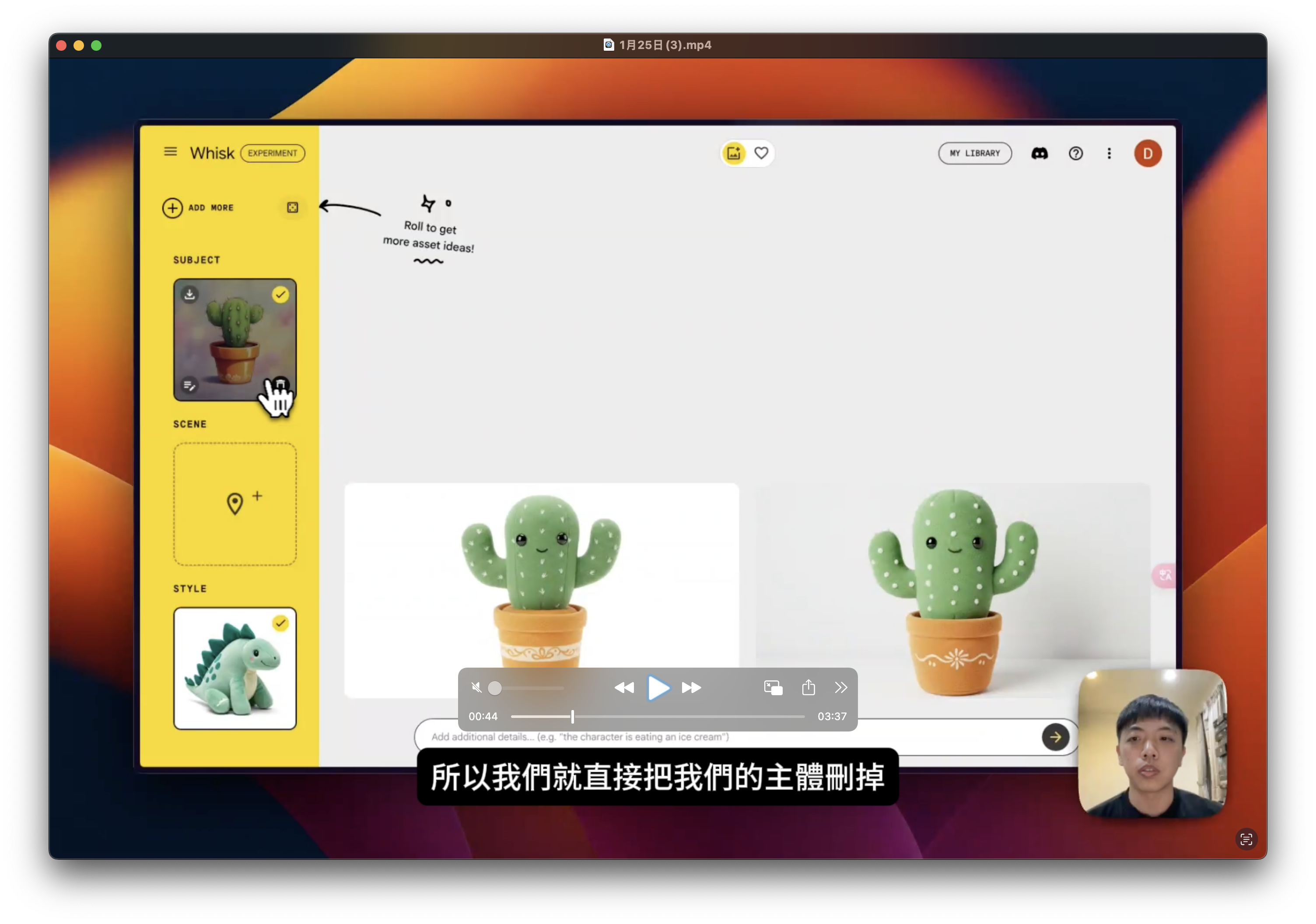
Task: Toggle the style dinosaur checkmark selection
Action: [x=280, y=623]
